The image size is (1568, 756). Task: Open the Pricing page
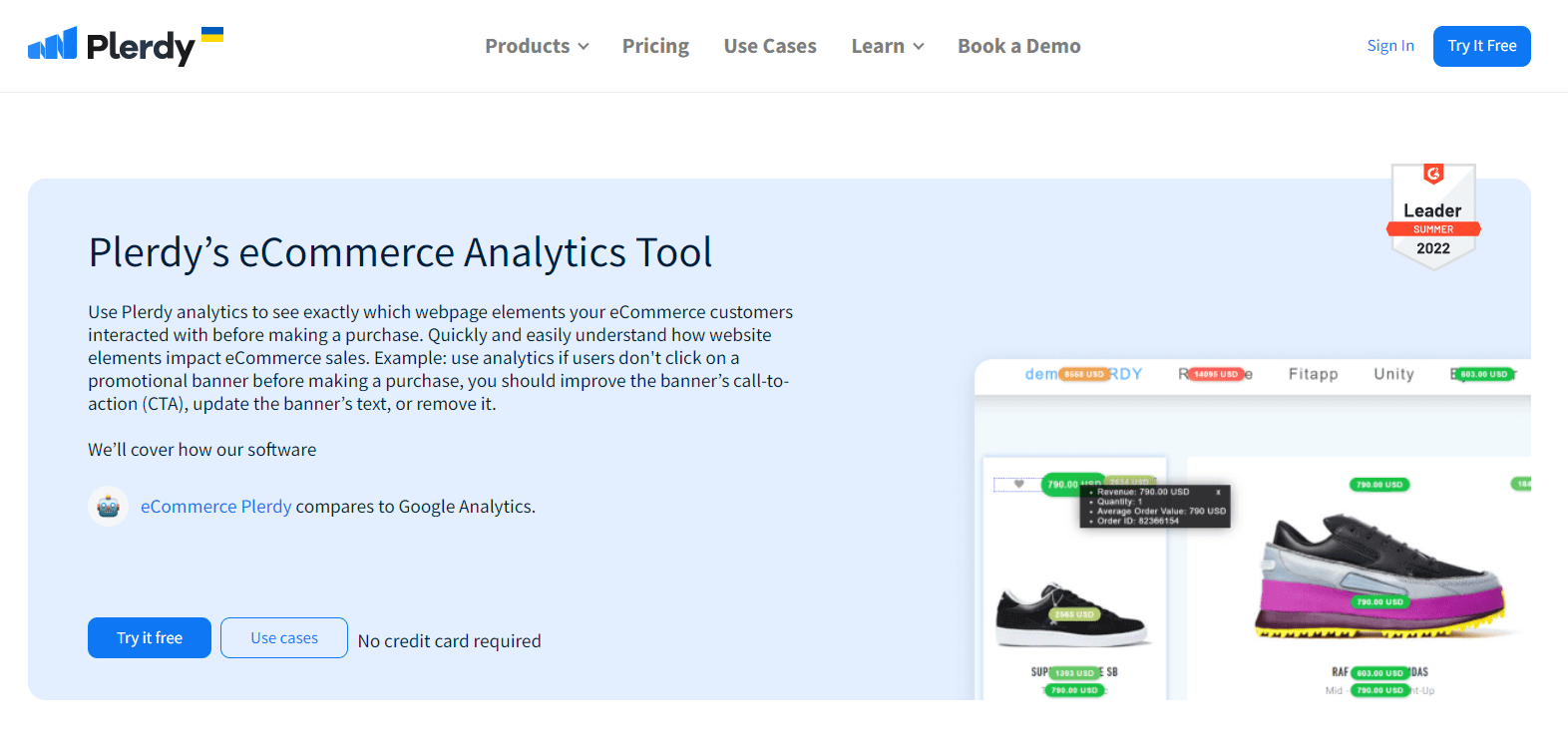coord(655,46)
